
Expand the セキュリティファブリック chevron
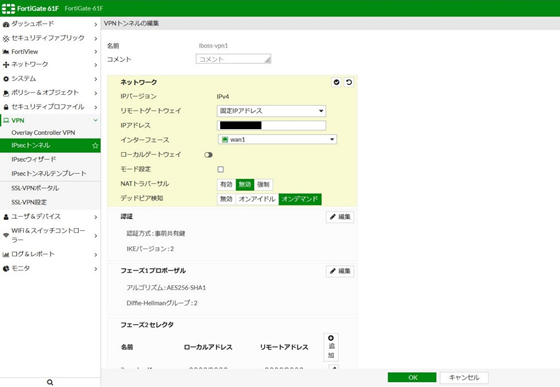(95, 39)
